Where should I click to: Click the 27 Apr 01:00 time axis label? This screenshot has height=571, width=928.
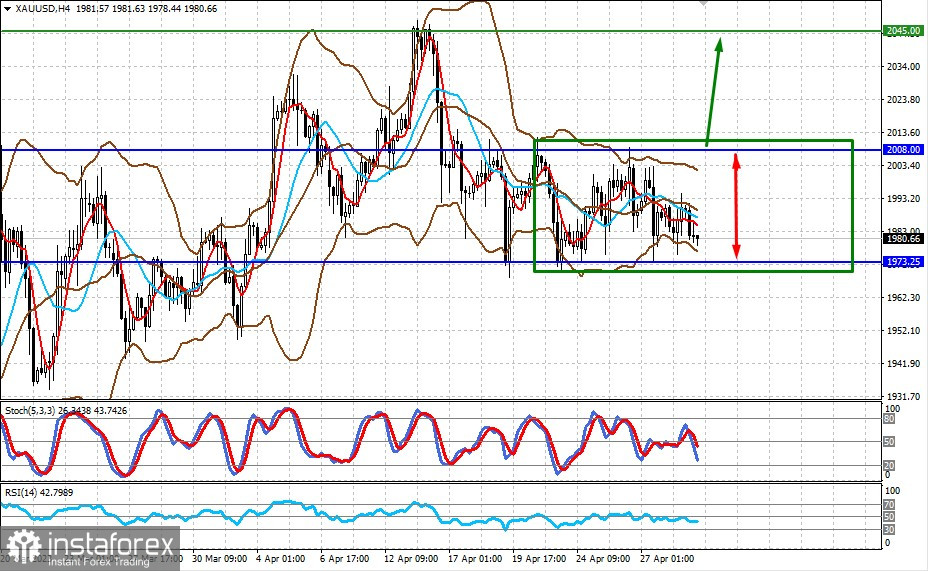pyautogui.click(x=667, y=559)
